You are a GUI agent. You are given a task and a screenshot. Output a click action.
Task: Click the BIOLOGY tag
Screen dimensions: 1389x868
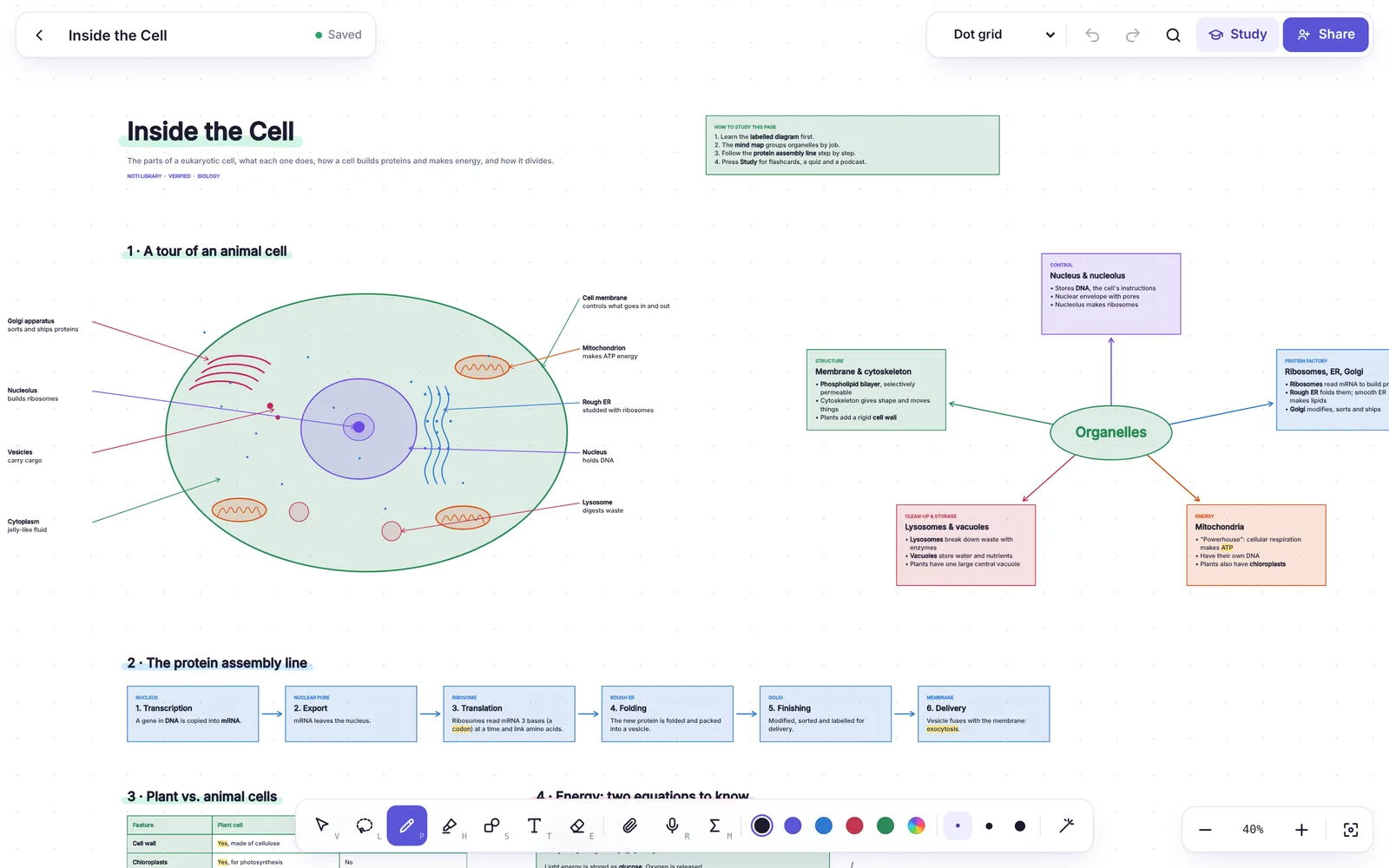point(208,176)
